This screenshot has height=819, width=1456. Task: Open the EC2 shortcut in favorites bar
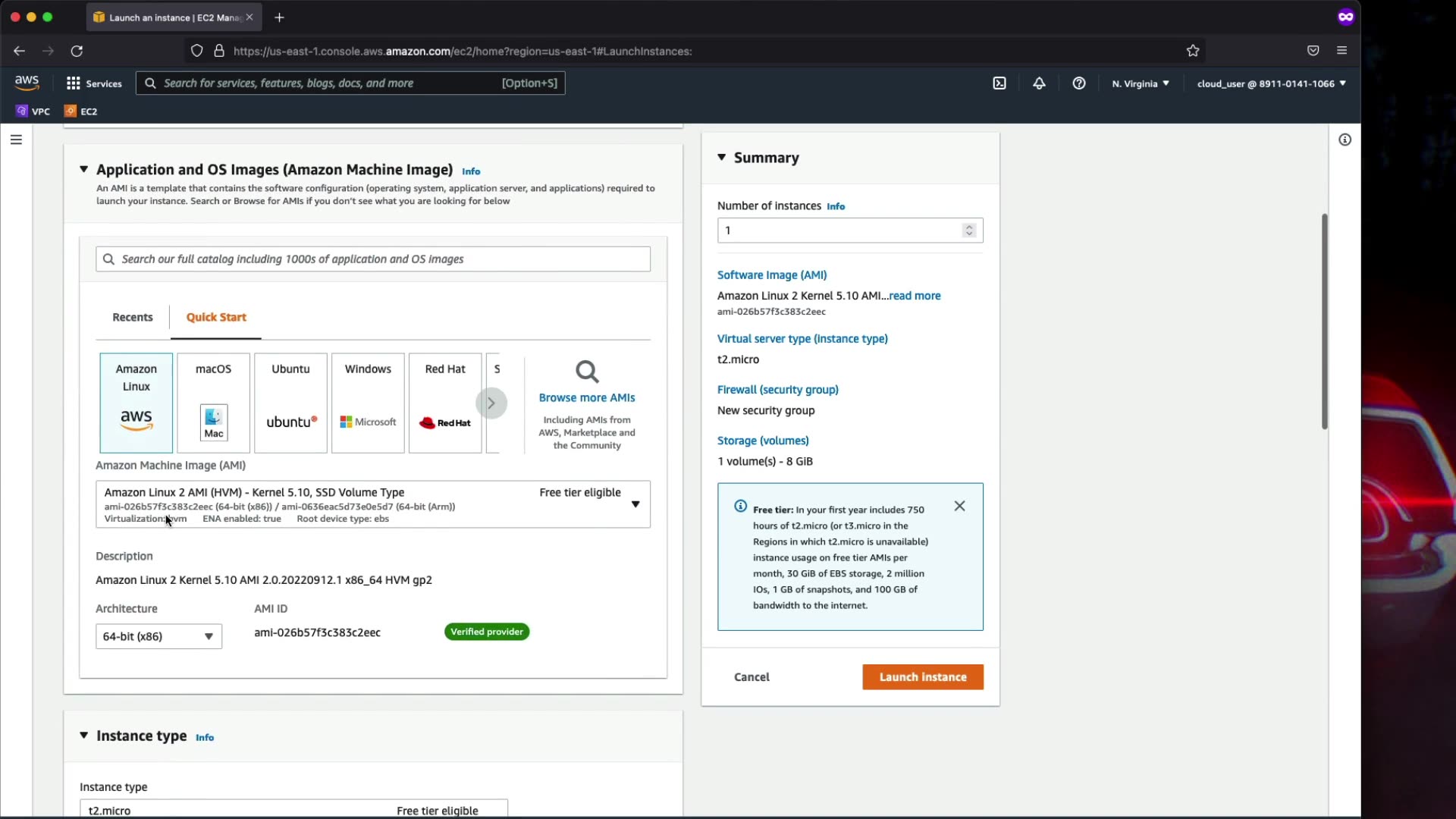coord(81,111)
